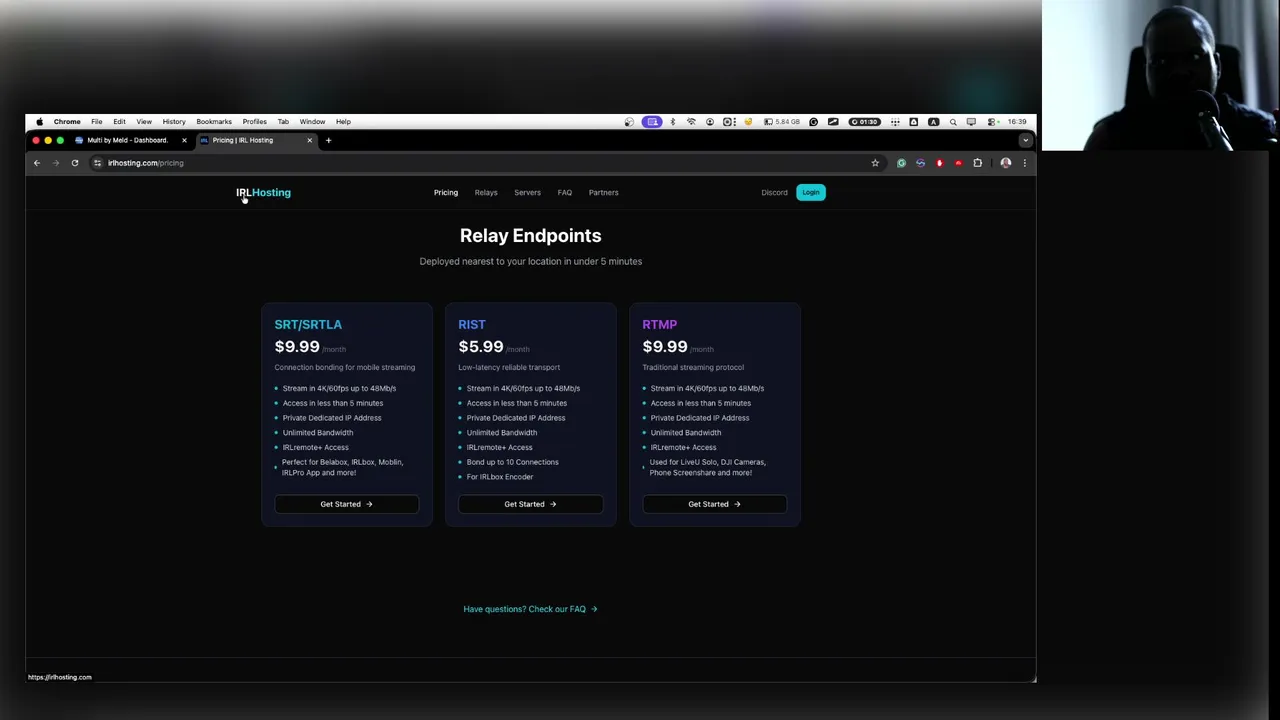Open the Wi-Fi status menu
1280x720 pixels.
(x=691, y=122)
